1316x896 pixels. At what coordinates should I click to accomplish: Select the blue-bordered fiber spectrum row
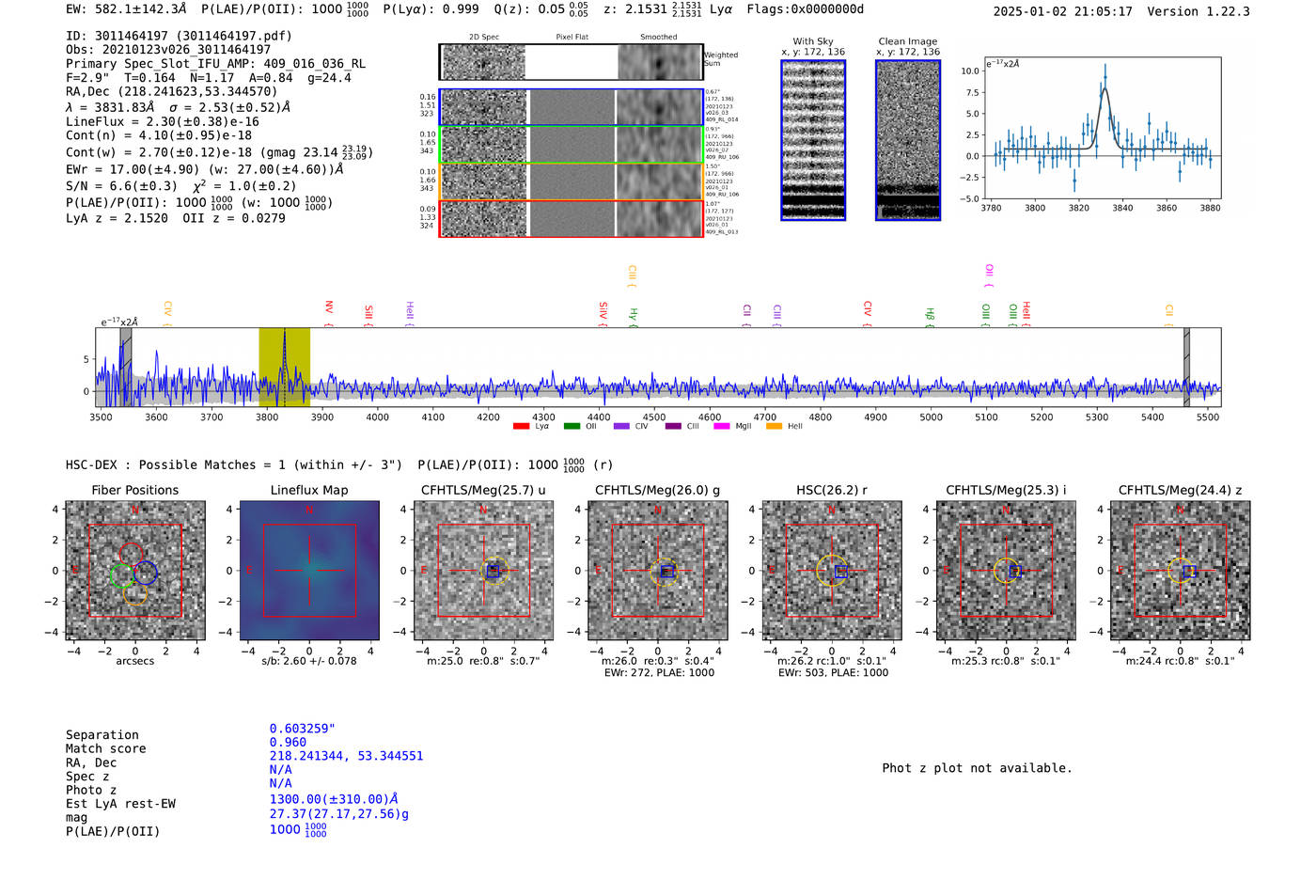tap(571, 107)
